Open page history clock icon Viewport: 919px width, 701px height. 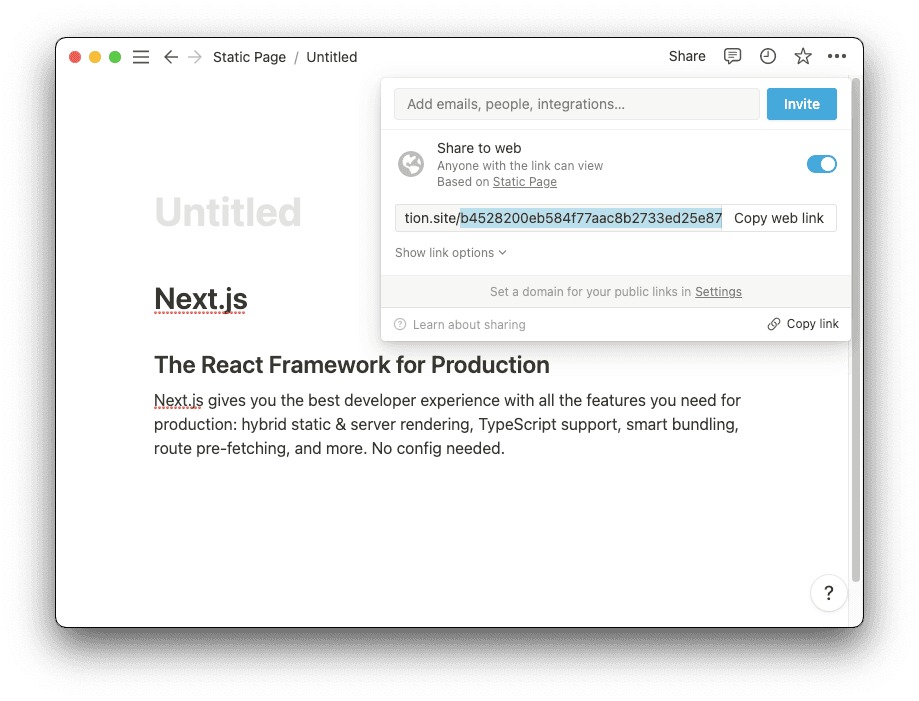[768, 57]
